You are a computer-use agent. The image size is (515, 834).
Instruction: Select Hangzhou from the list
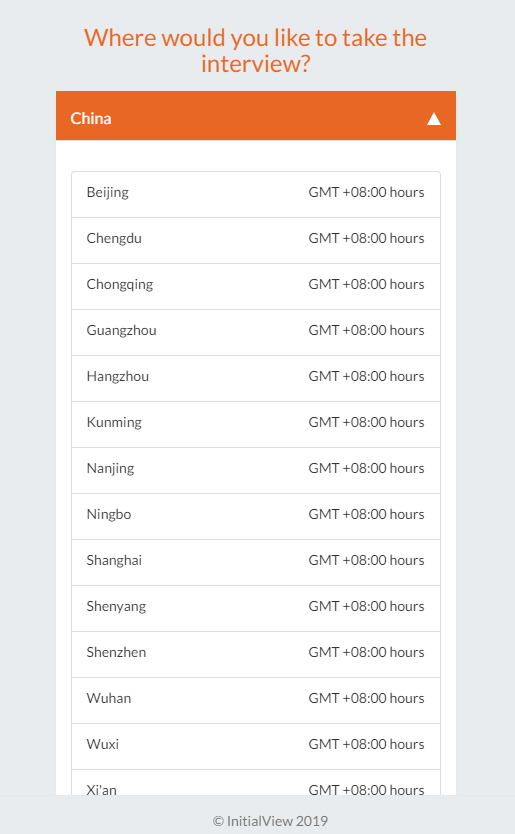[x=256, y=378]
